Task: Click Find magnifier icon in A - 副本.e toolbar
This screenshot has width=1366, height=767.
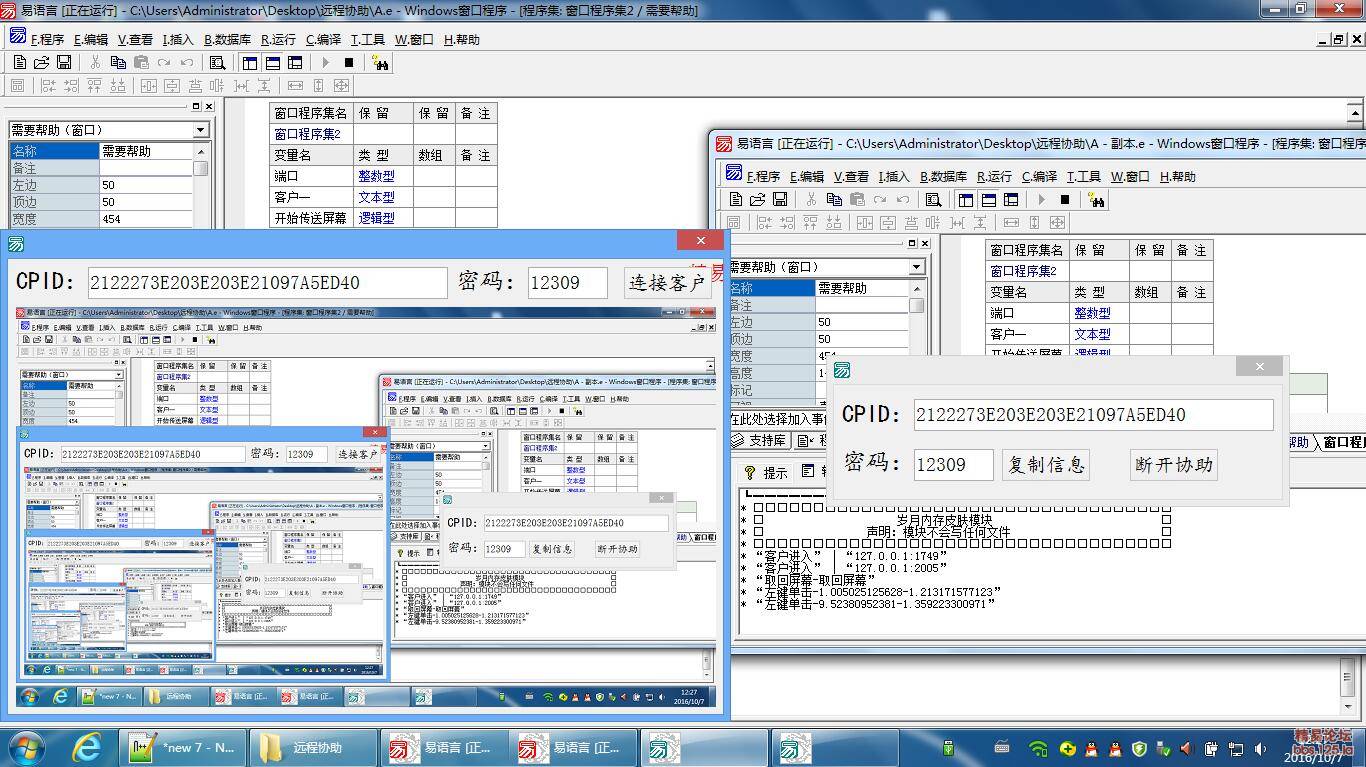Action: pos(933,199)
